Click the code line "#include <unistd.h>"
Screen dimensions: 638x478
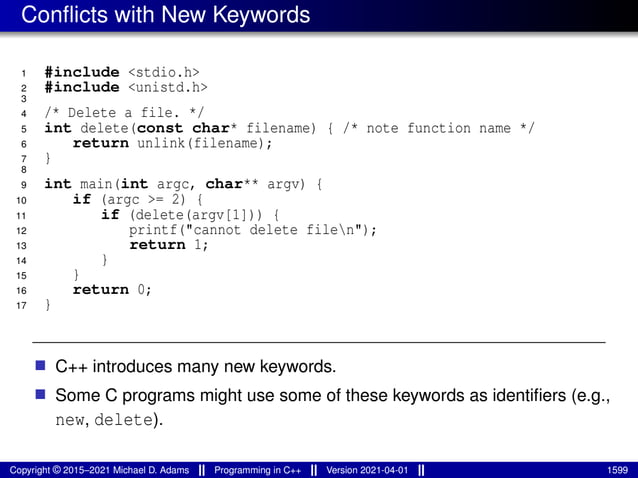126,87
